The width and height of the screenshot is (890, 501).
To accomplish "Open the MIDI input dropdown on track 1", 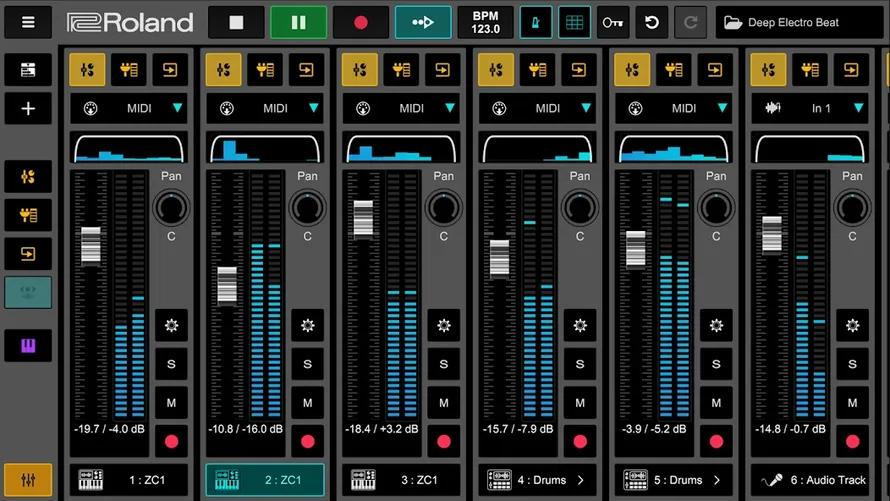I will (x=128, y=108).
